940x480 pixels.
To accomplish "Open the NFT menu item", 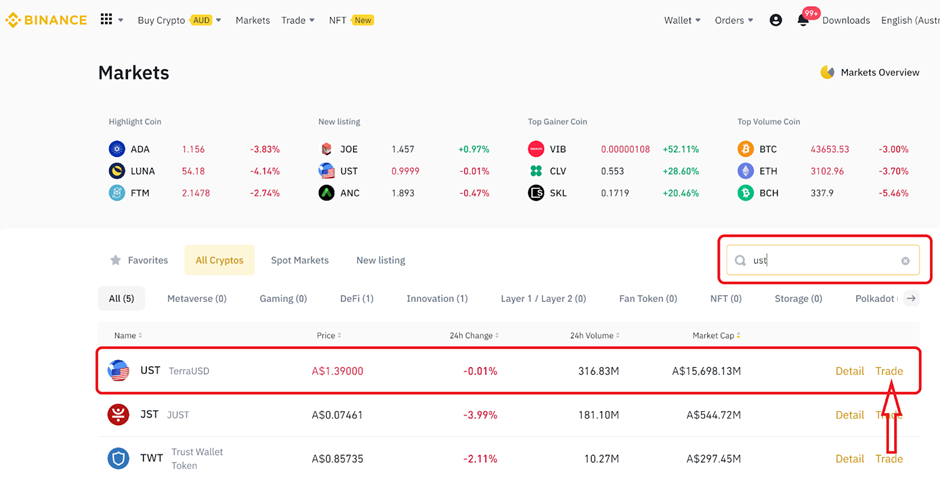I will (338, 20).
